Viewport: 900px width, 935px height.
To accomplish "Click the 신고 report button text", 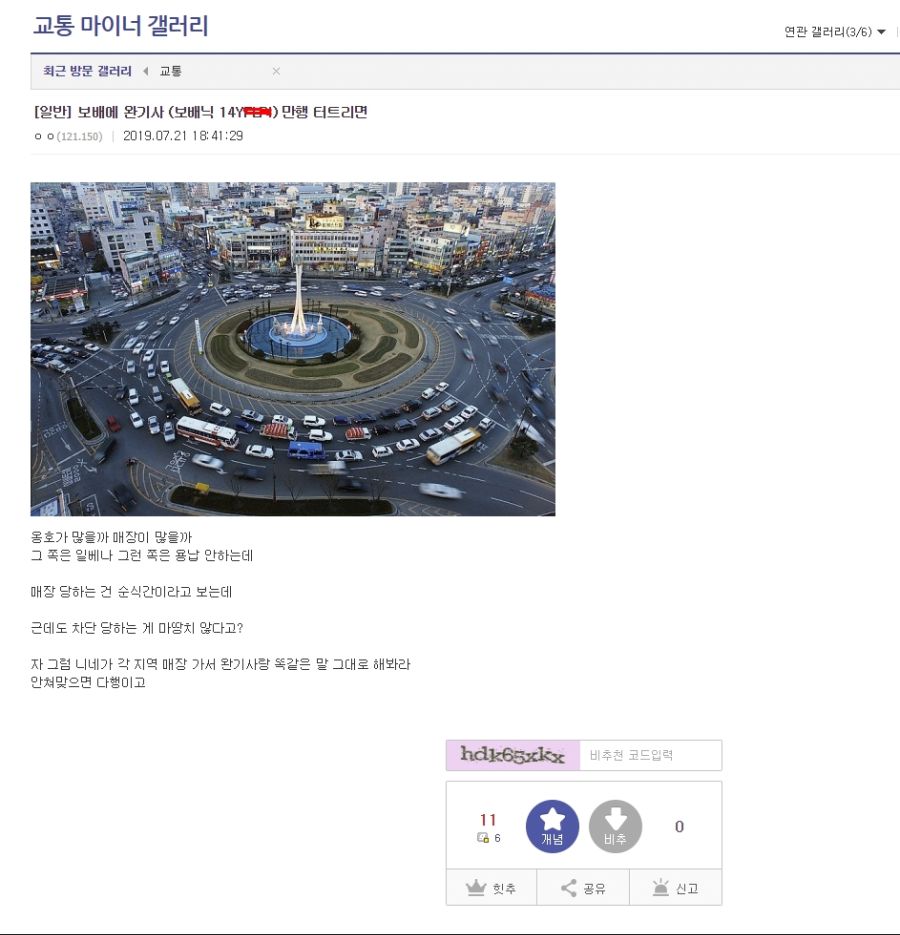I will click(686, 888).
